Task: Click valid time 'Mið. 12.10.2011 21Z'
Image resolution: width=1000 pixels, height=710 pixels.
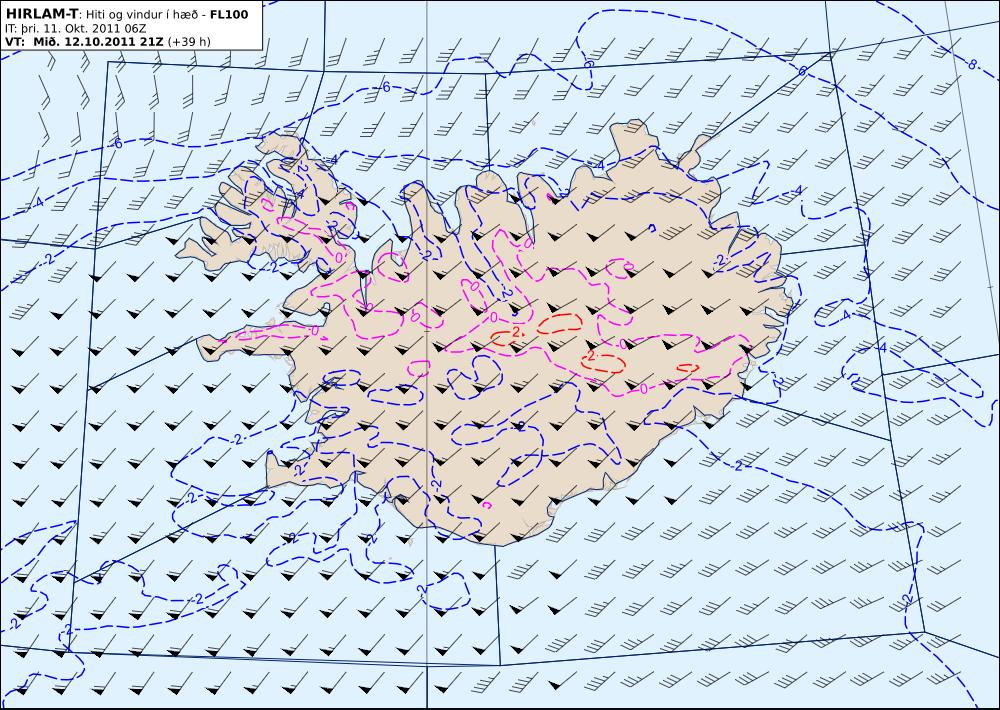Action: coord(96,42)
